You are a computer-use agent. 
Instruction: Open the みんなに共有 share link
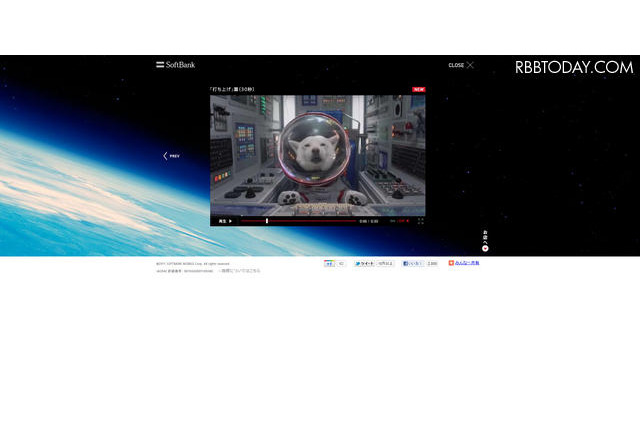pyautogui.click(x=464, y=263)
